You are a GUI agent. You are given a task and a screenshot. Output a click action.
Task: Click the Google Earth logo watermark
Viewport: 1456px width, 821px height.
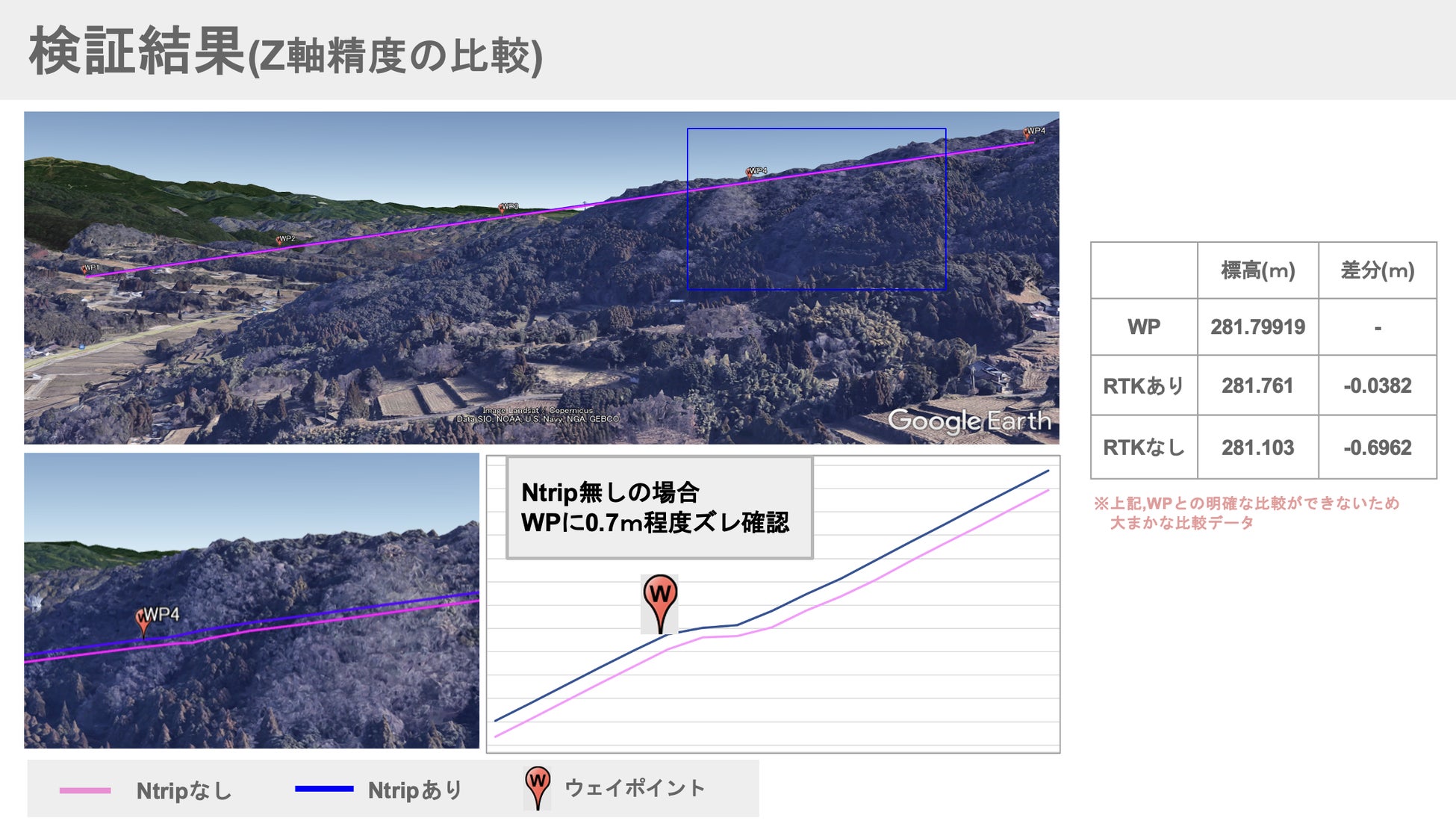coord(968,421)
